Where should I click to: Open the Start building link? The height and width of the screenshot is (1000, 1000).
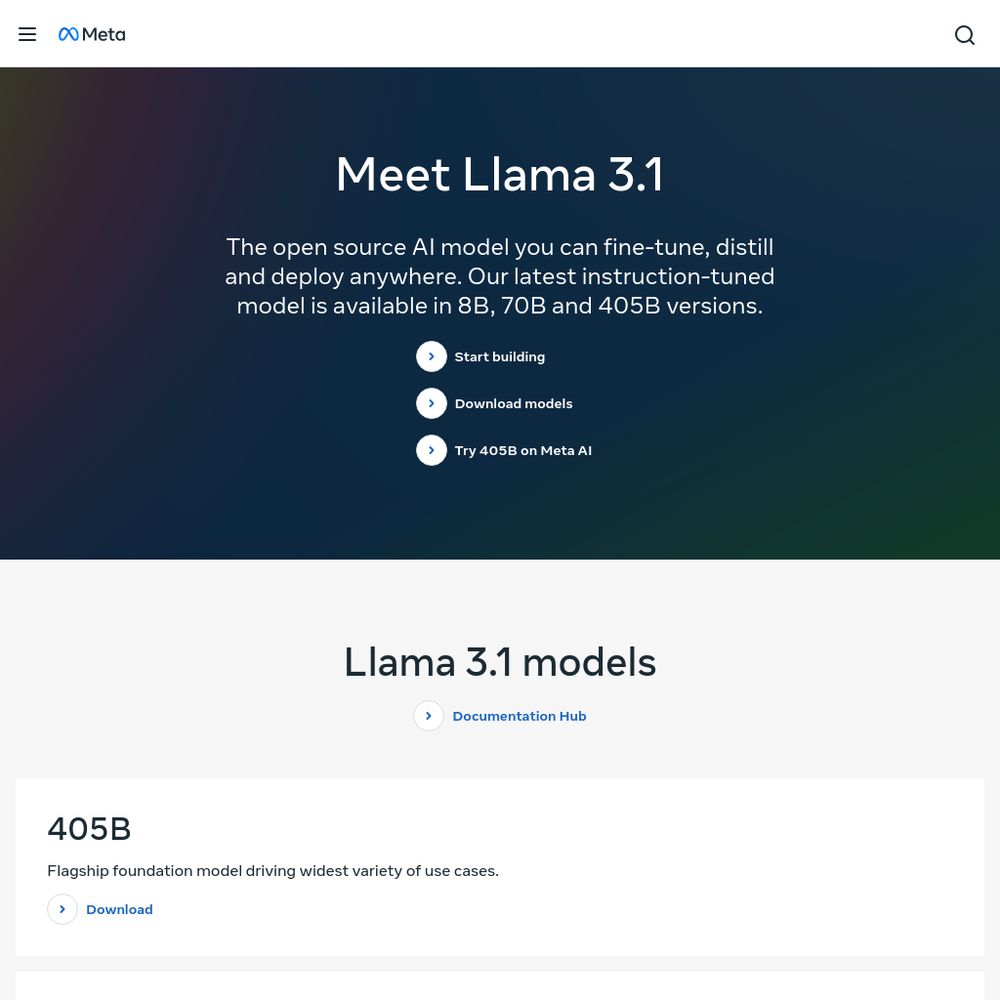pyautogui.click(x=500, y=357)
